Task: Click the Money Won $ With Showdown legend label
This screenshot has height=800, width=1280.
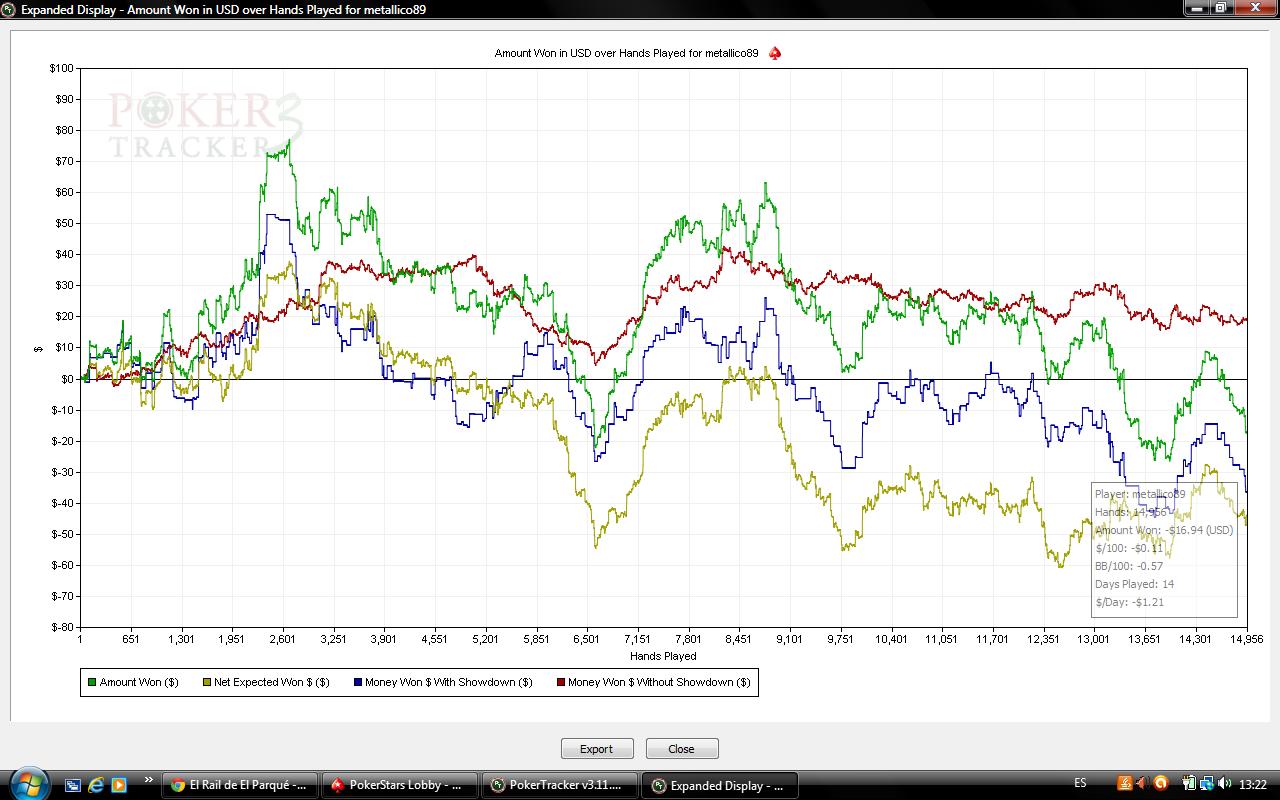Action: (x=448, y=682)
